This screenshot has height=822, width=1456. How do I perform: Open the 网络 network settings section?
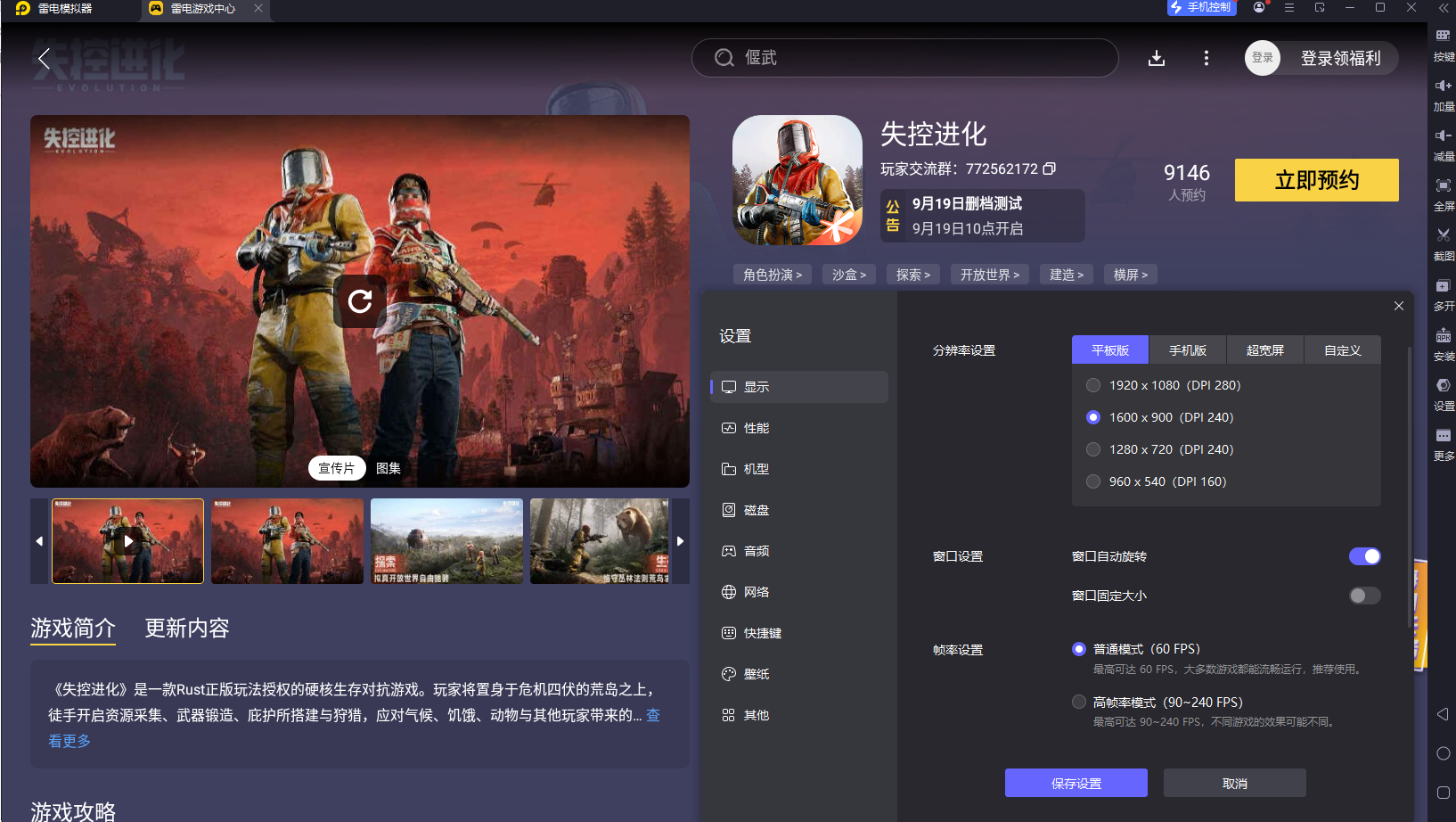point(757,591)
